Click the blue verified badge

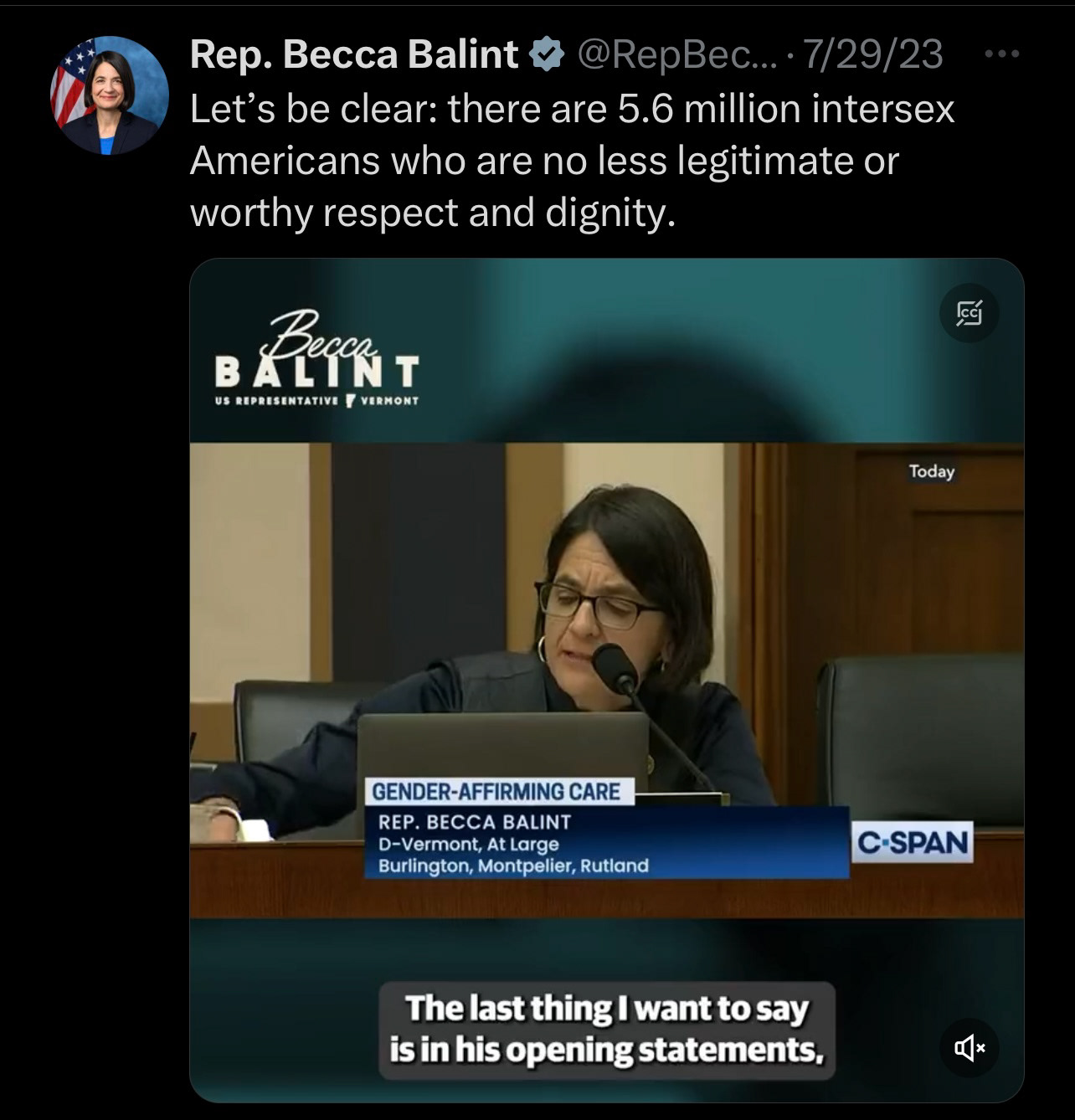547,55
